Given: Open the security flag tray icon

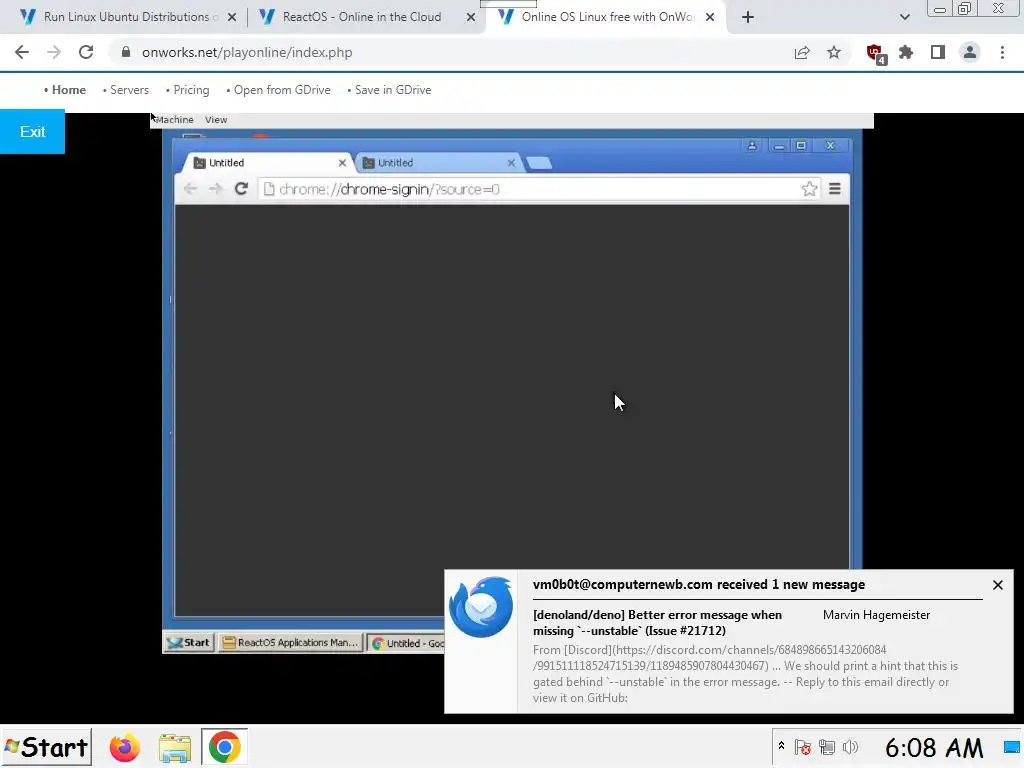Looking at the screenshot, I should pyautogui.click(x=803, y=747).
